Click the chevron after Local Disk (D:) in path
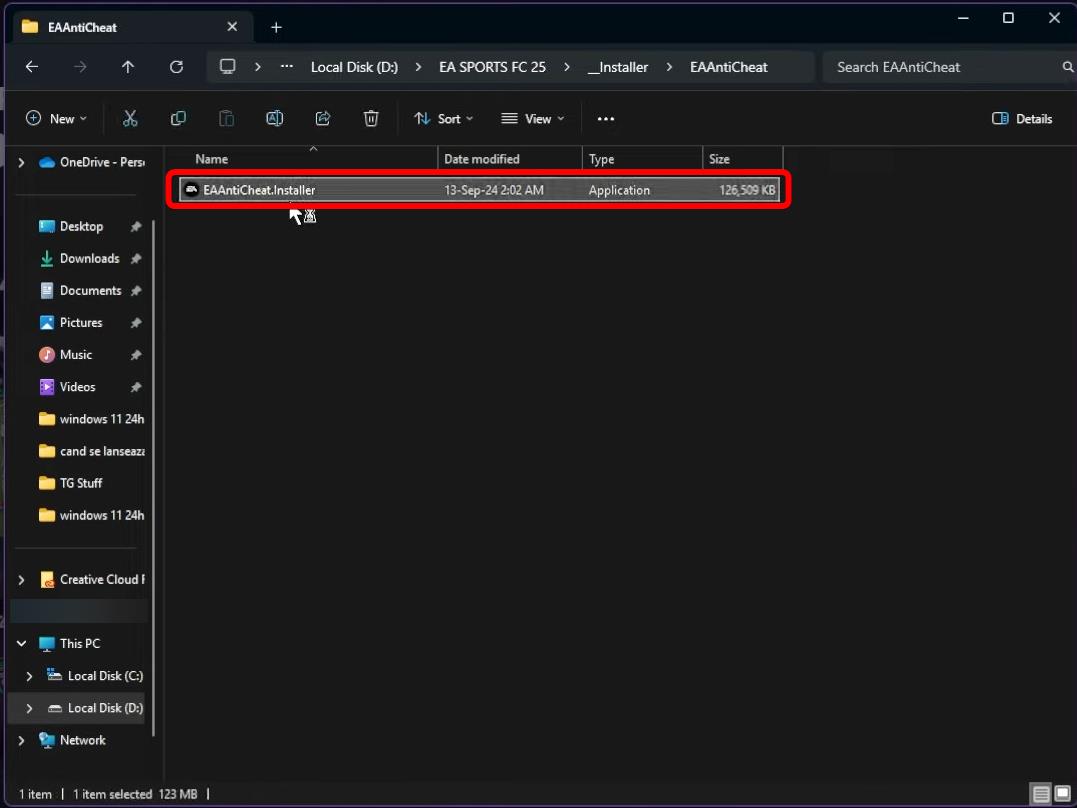Image resolution: width=1077 pixels, height=808 pixels. point(418,67)
